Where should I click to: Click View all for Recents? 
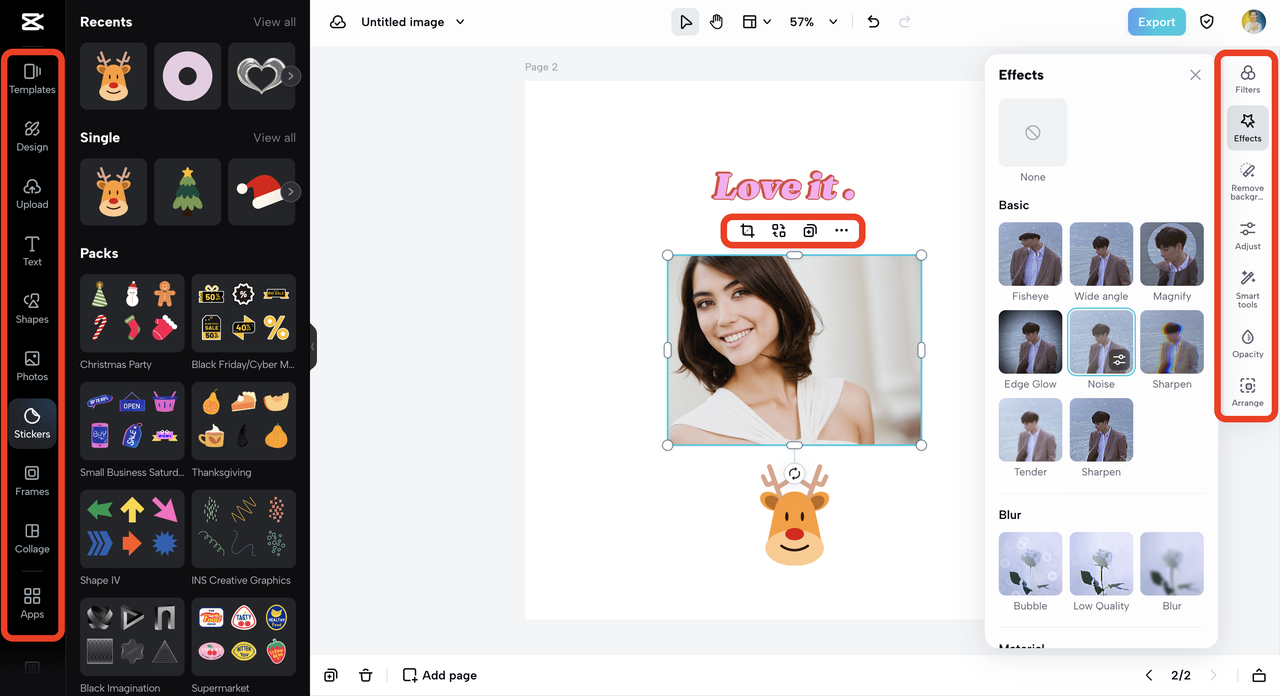pyautogui.click(x=274, y=22)
